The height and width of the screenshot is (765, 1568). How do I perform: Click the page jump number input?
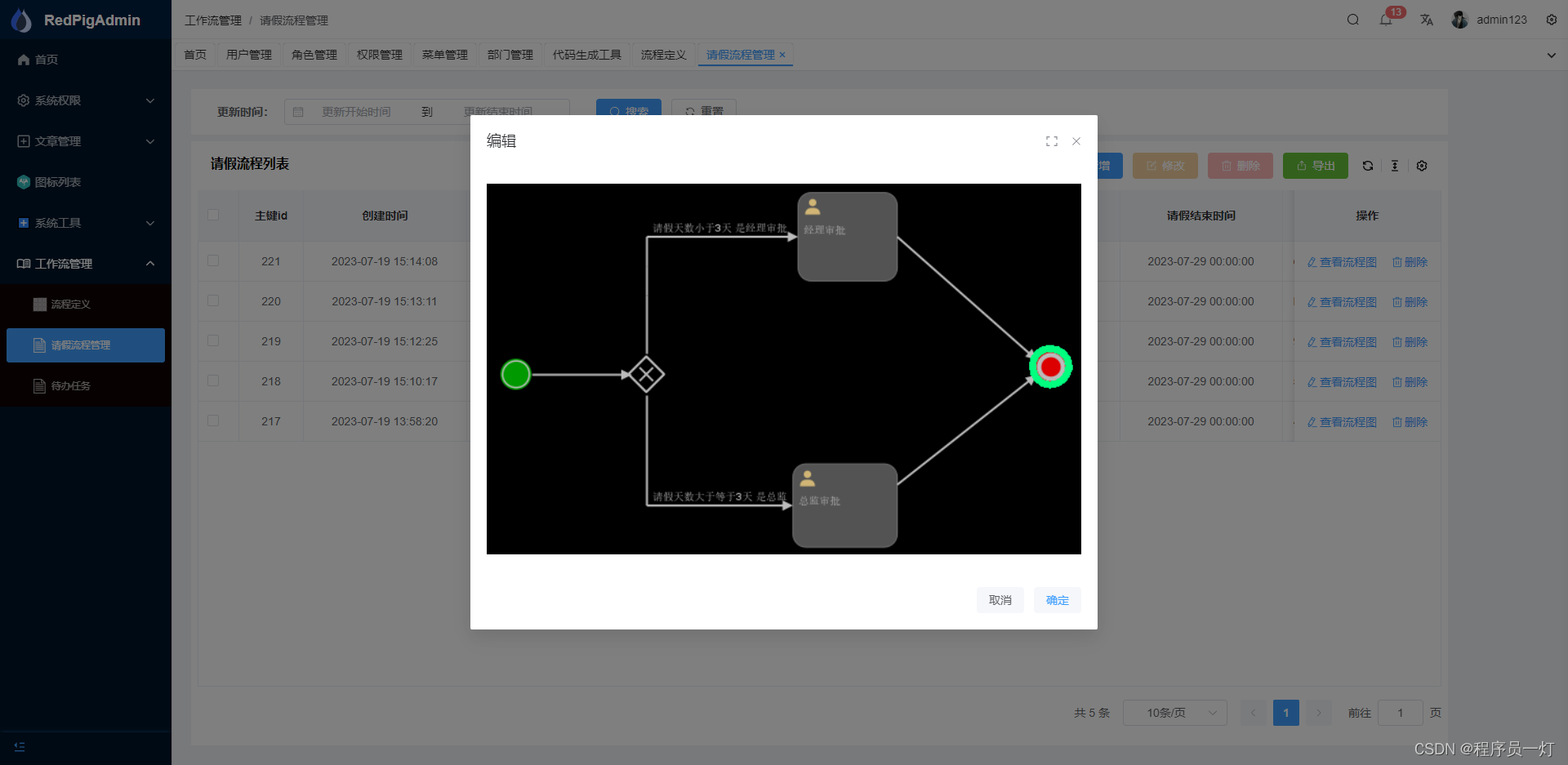[1401, 713]
